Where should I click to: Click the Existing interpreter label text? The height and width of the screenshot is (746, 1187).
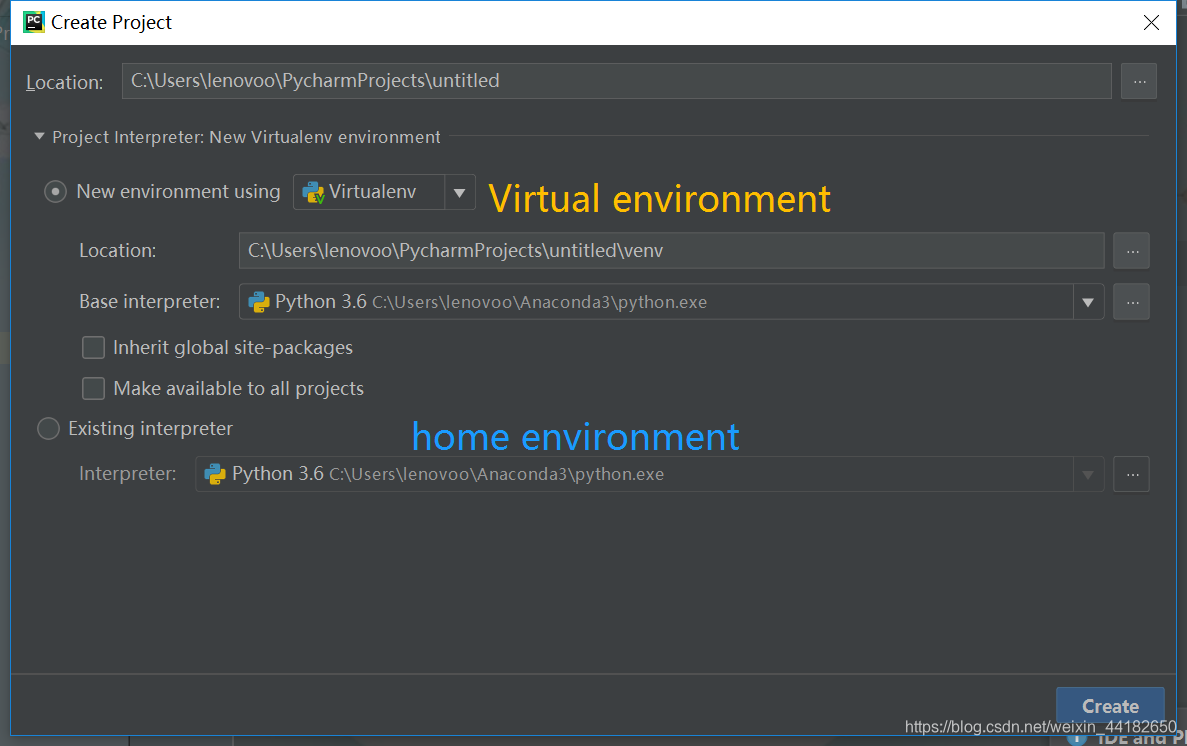click(x=151, y=429)
